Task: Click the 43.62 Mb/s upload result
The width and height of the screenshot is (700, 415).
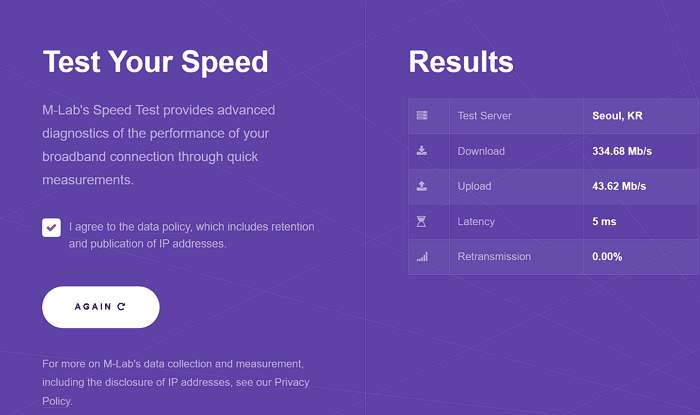Action: point(619,186)
